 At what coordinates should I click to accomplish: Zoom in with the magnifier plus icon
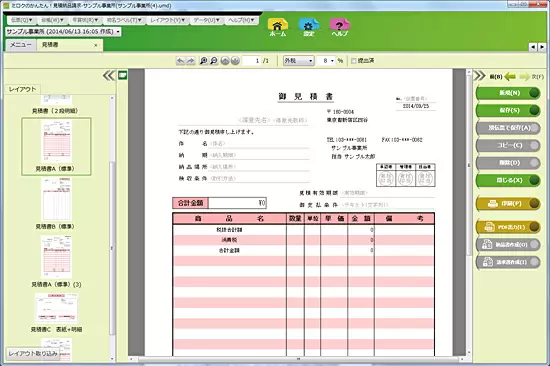coord(203,61)
